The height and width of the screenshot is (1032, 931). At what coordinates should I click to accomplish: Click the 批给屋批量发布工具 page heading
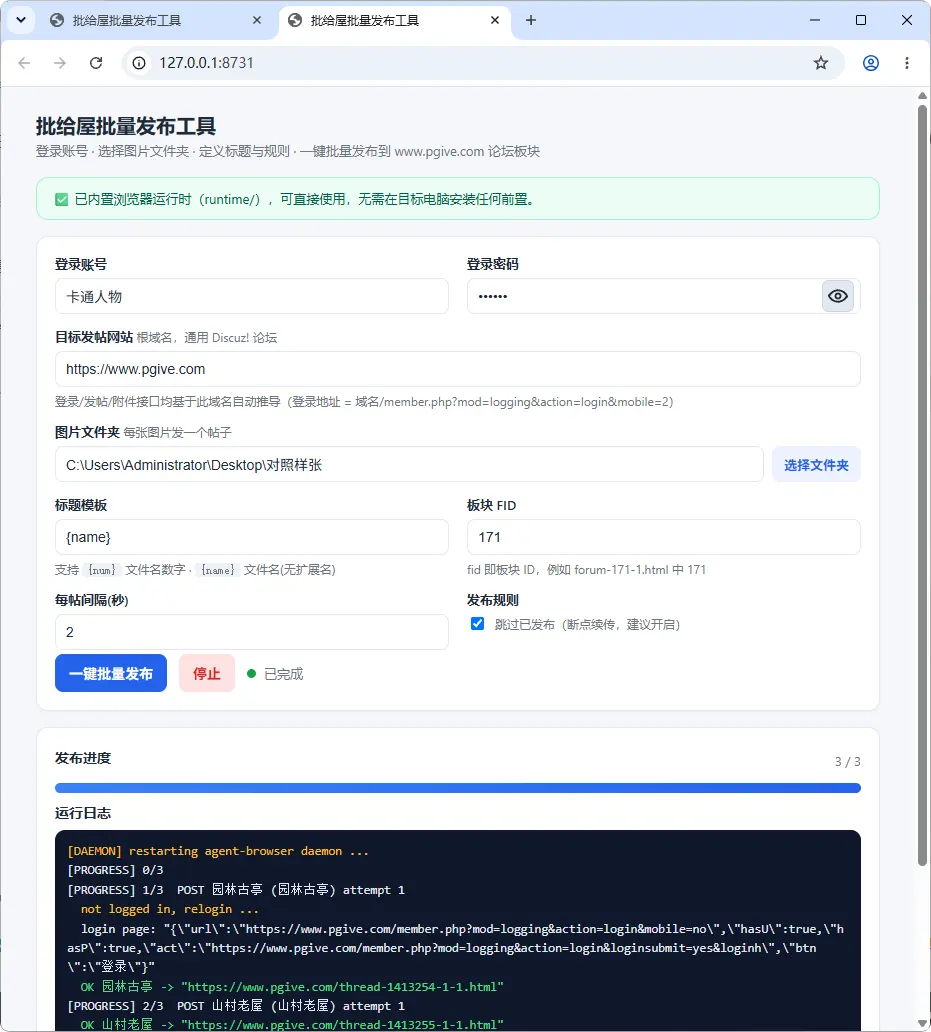click(x=126, y=126)
